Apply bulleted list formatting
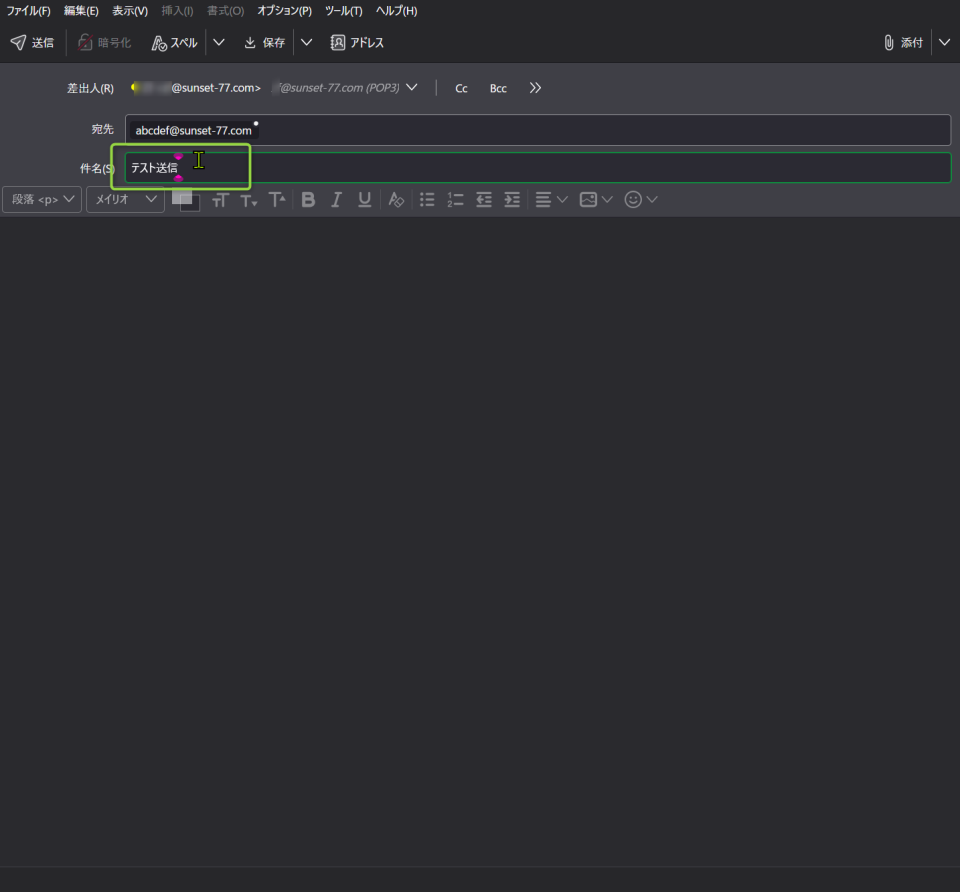Viewport: 960px width, 892px height. click(427, 200)
